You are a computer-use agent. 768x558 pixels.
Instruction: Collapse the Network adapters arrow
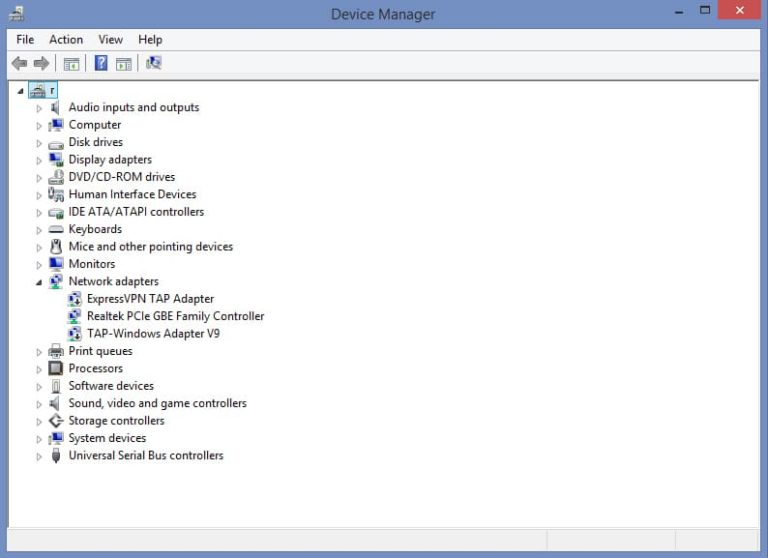point(39,282)
